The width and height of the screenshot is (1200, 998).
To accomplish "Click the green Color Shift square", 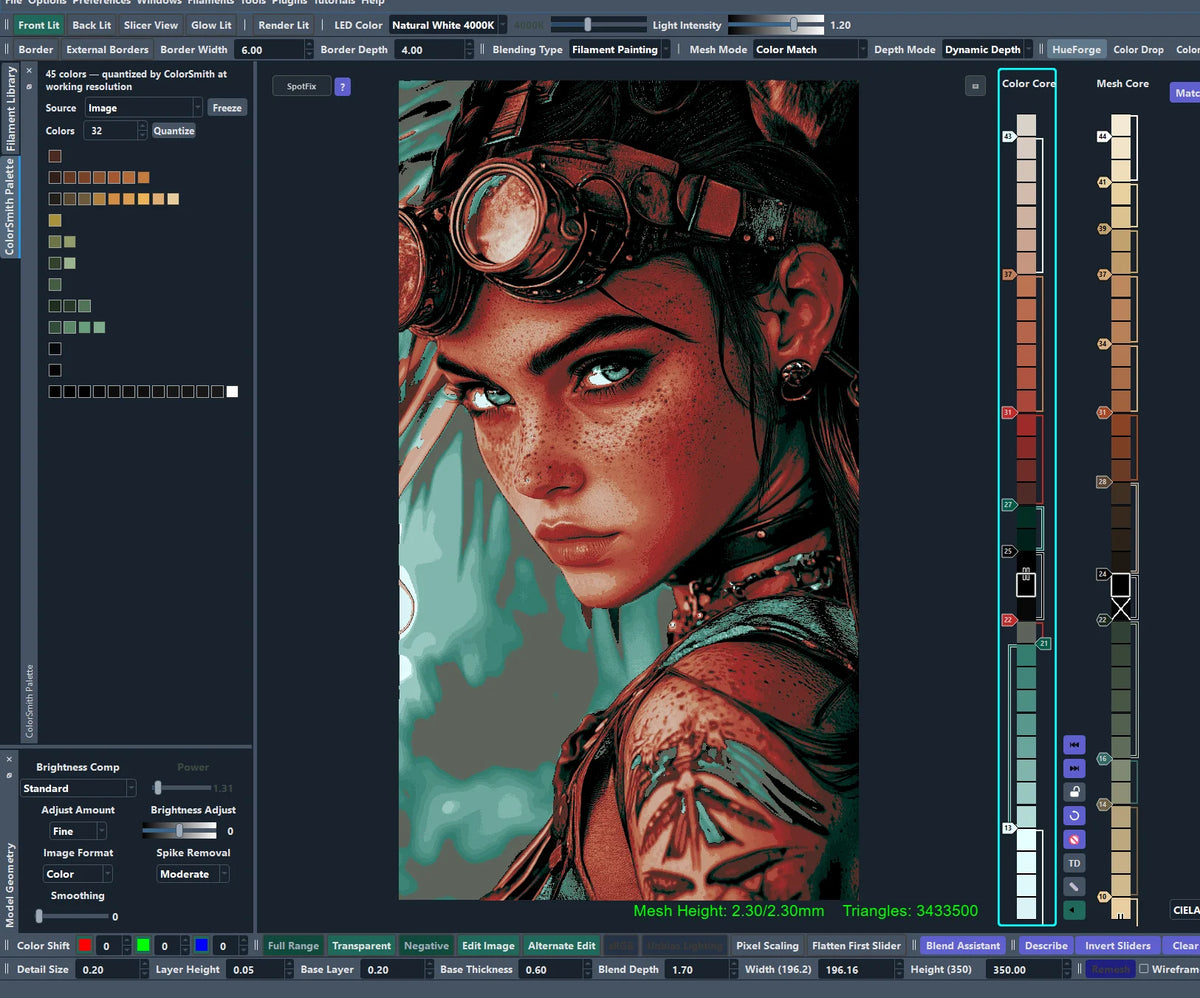I will click(144, 945).
